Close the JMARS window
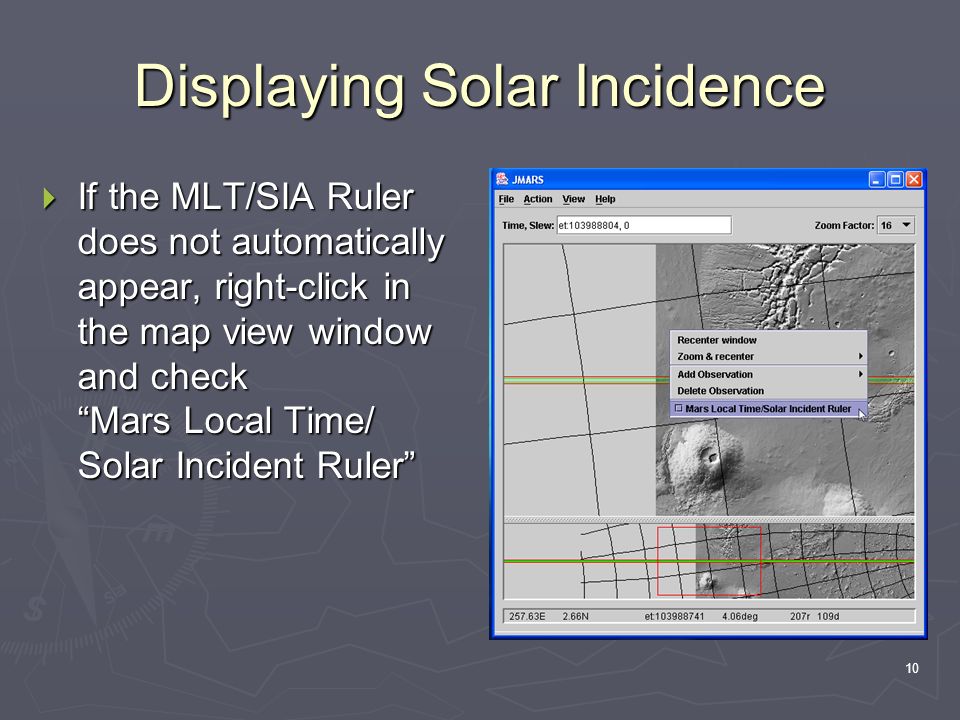The width and height of the screenshot is (960, 720). pyautogui.click(x=913, y=179)
